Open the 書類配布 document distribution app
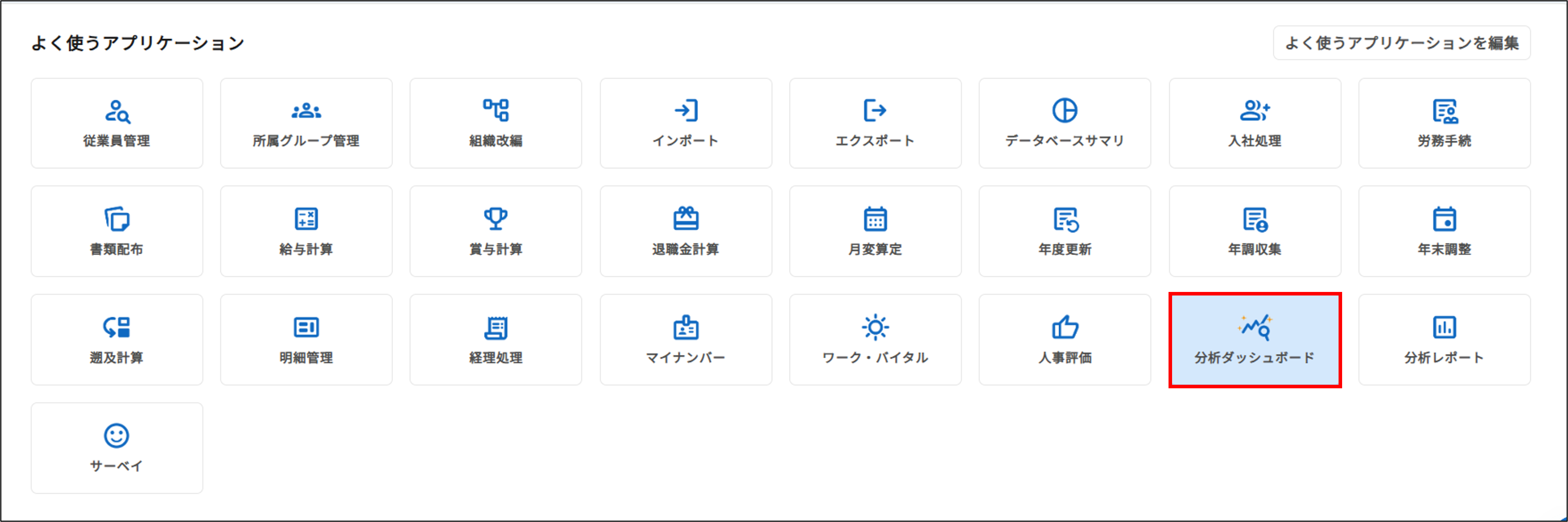This screenshot has width=1568, height=522. [116, 231]
